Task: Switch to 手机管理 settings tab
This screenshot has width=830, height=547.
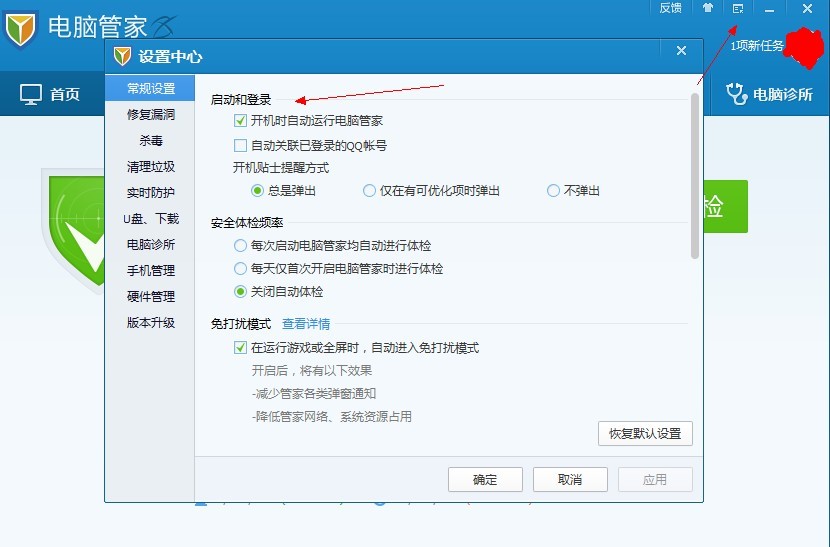Action: [x=150, y=271]
